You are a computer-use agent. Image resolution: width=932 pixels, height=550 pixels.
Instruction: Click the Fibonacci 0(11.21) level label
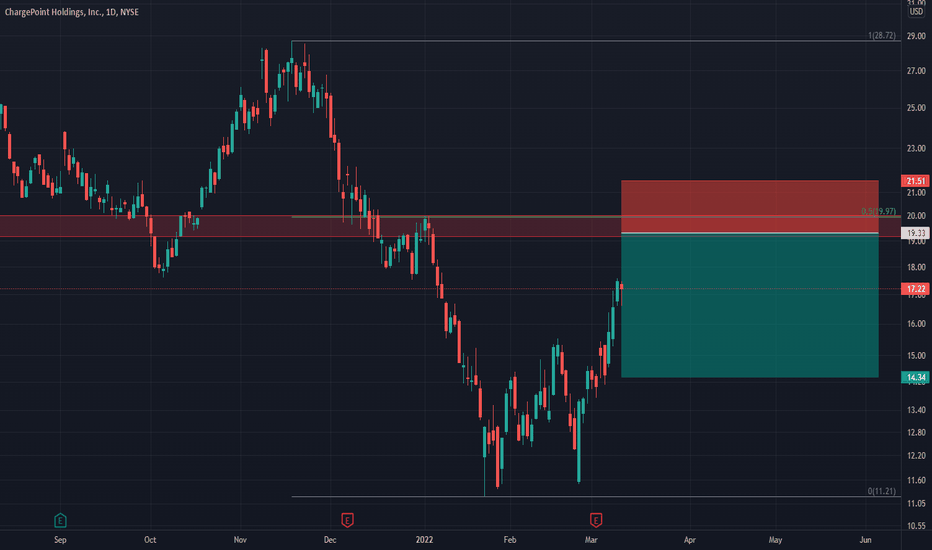click(881, 491)
